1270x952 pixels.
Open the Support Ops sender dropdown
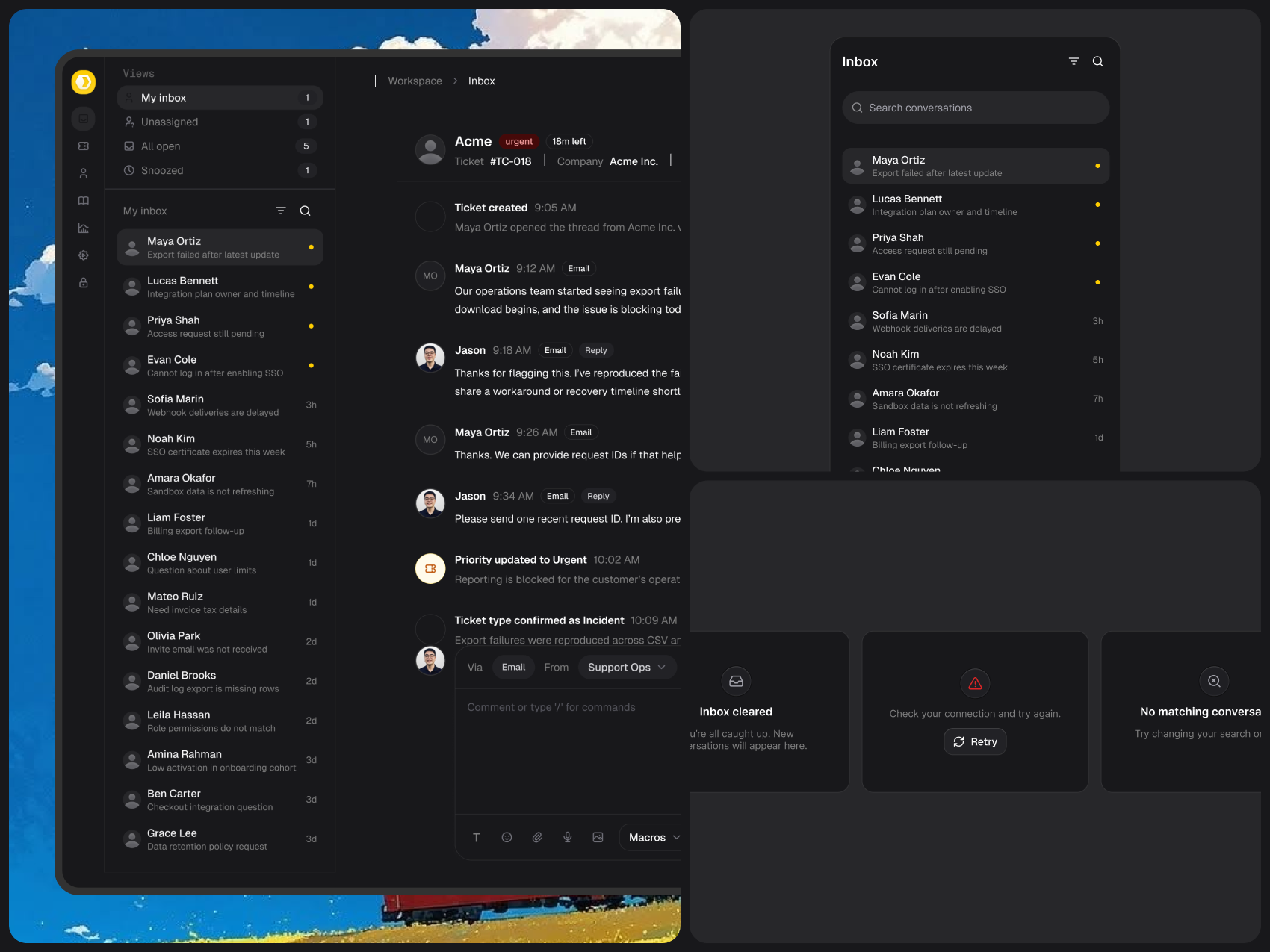pos(627,668)
